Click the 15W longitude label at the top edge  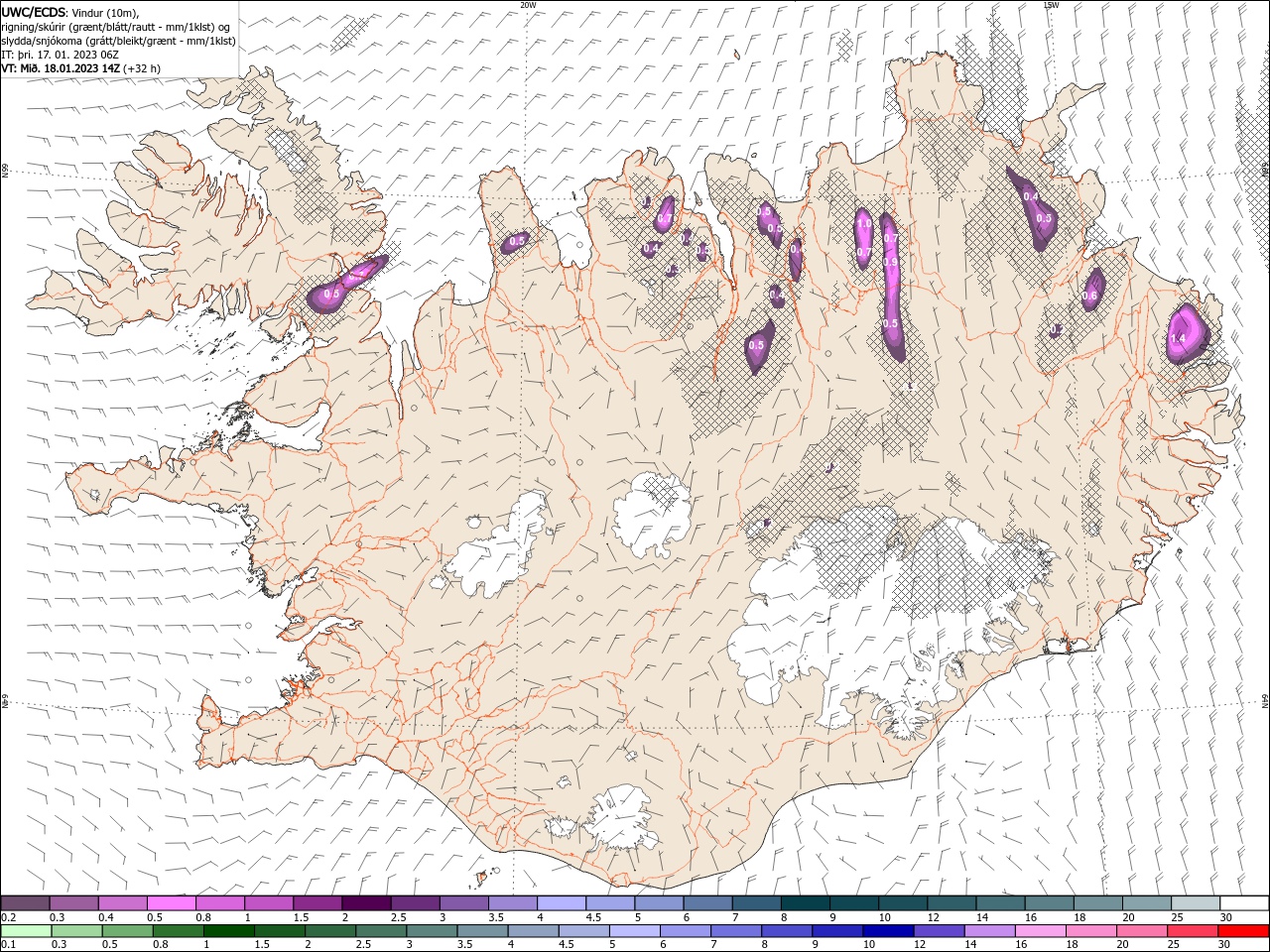pyautogui.click(x=1051, y=5)
